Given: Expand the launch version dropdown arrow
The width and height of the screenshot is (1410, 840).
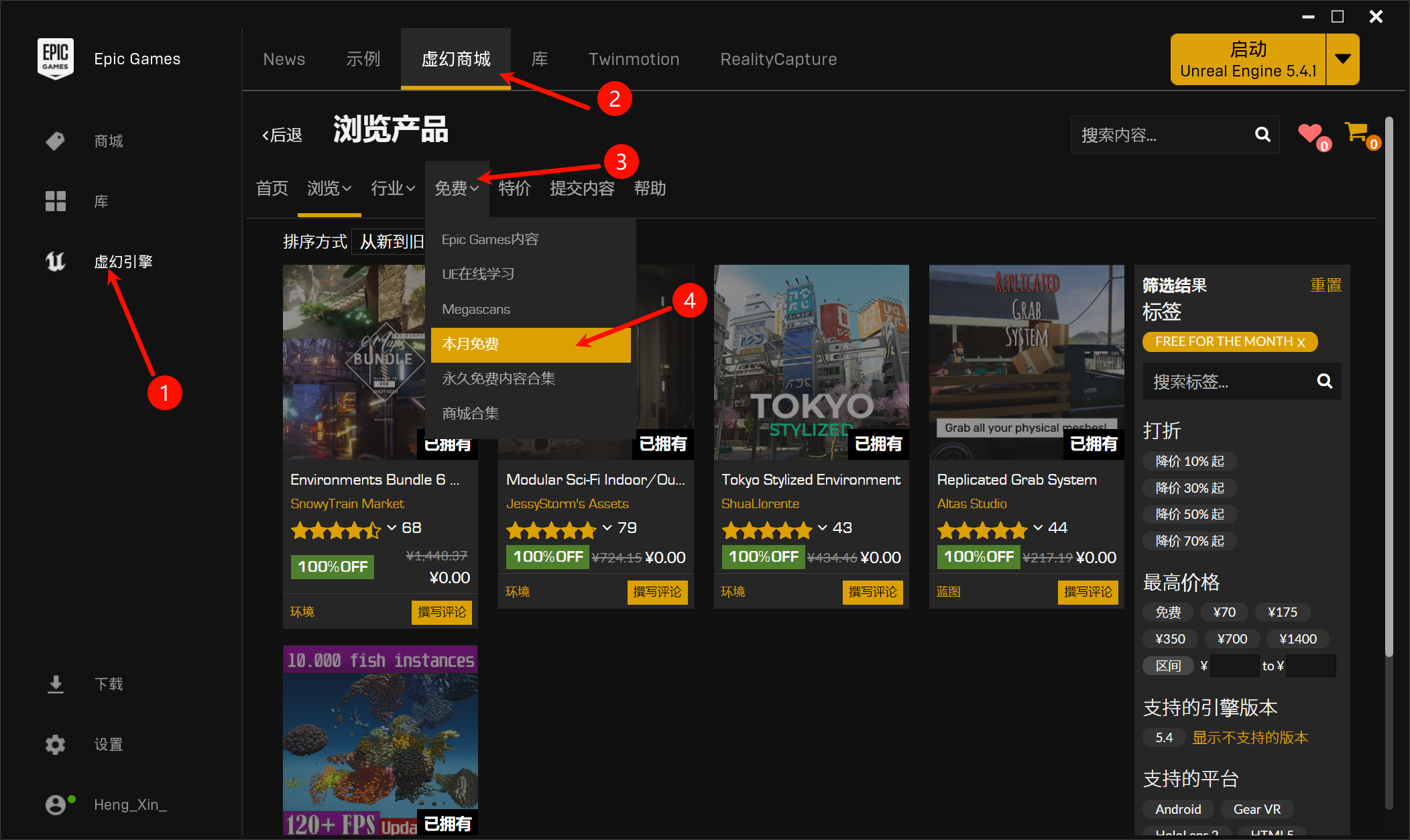Looking at the screenshot, I should click(x=1342, y=59).
